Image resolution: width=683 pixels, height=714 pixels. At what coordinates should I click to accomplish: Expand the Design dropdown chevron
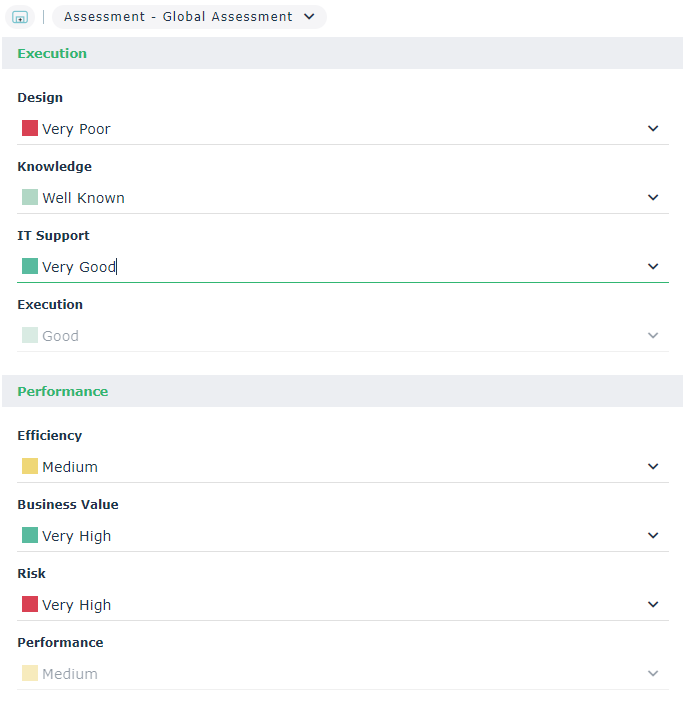click(x=653, y=129)
